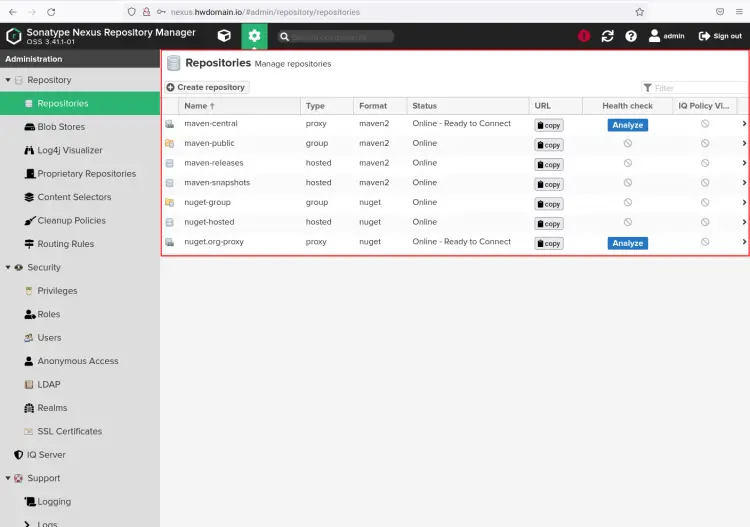The height and width of the screenshot is (527, 750).
Task: Collapse the Security tree section
Action: pos(8,267)
